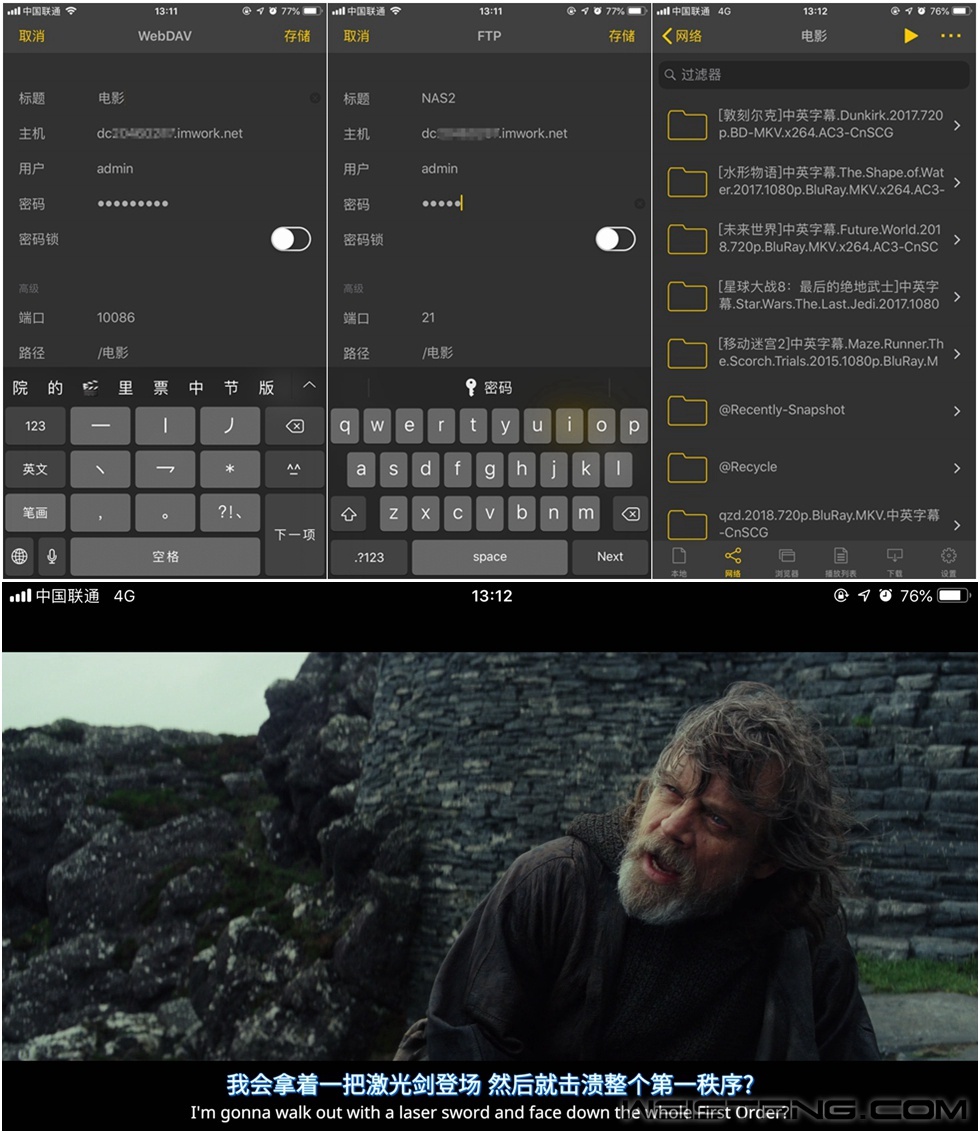Cancel the WebDAV form with 取消
980x1133 pixels.
pyautogui.click(x=32, y=36)
